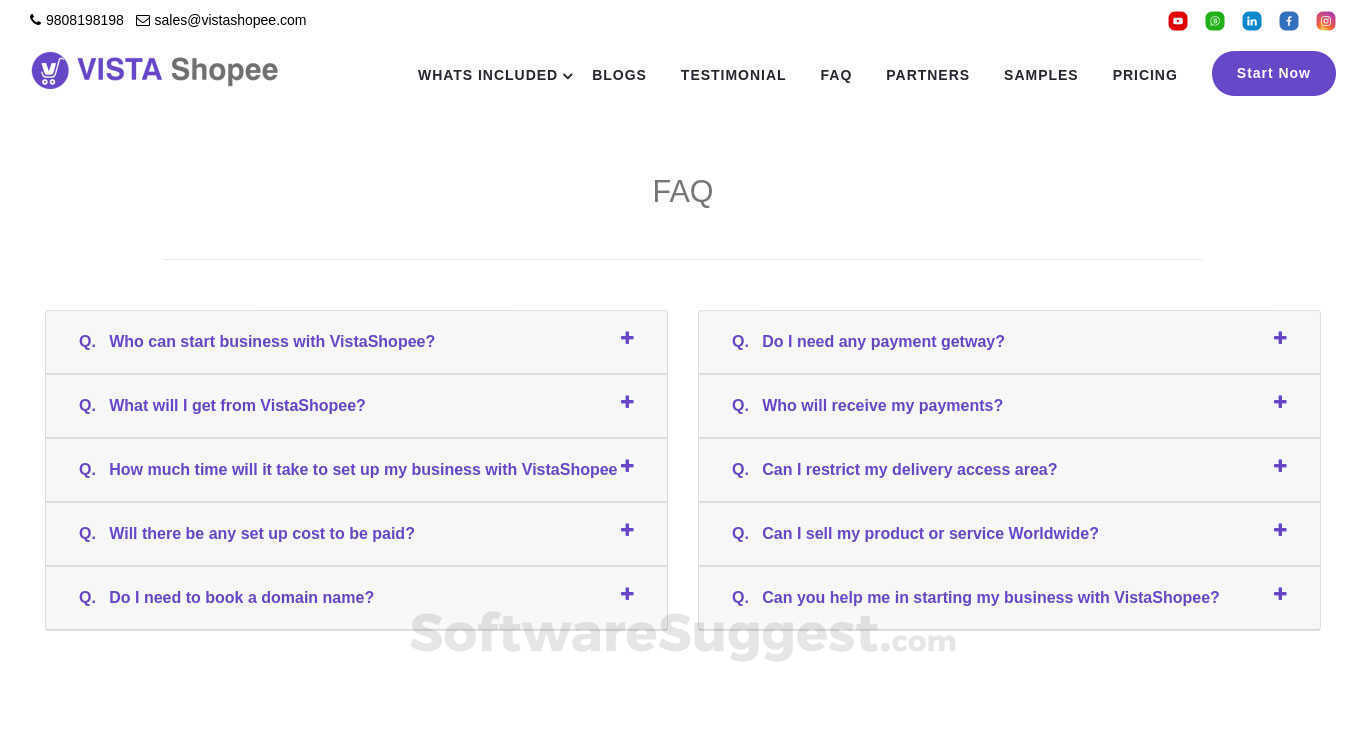Screen dimensions: 1366x731
Task: Open the TESTIMONIAL page
Action: (x=733, y=75)
